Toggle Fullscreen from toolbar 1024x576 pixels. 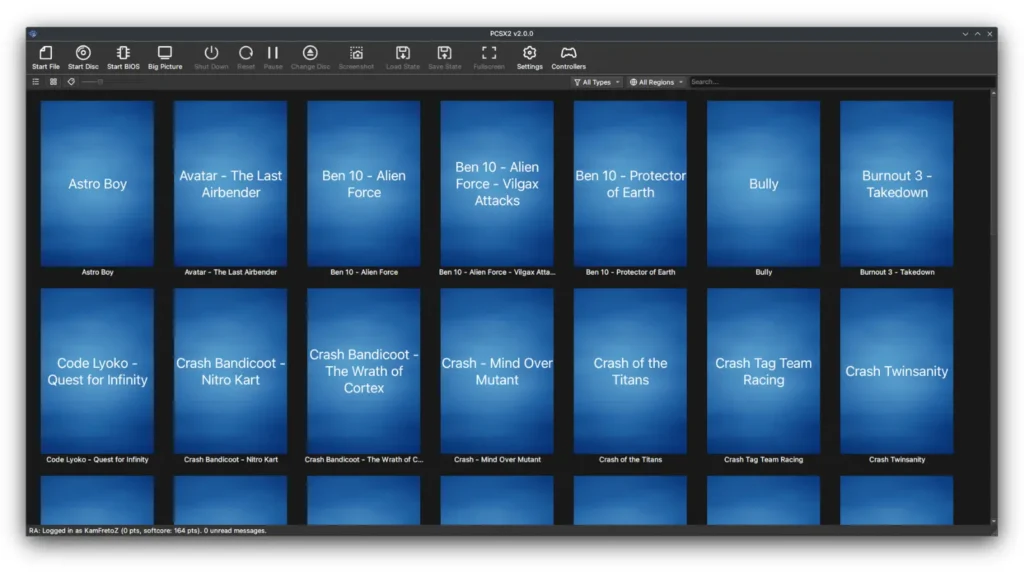(x=488, y=53)
